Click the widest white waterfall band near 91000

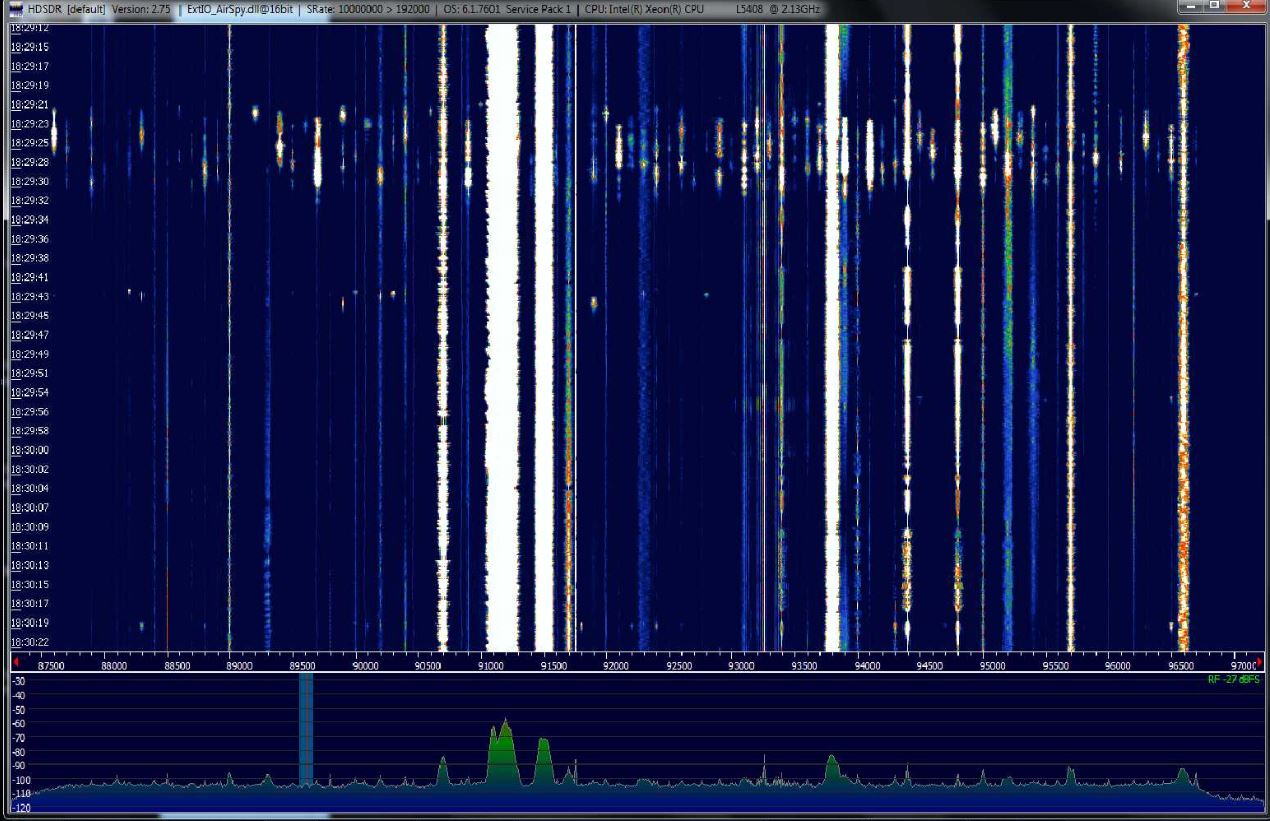click(502, 340)
